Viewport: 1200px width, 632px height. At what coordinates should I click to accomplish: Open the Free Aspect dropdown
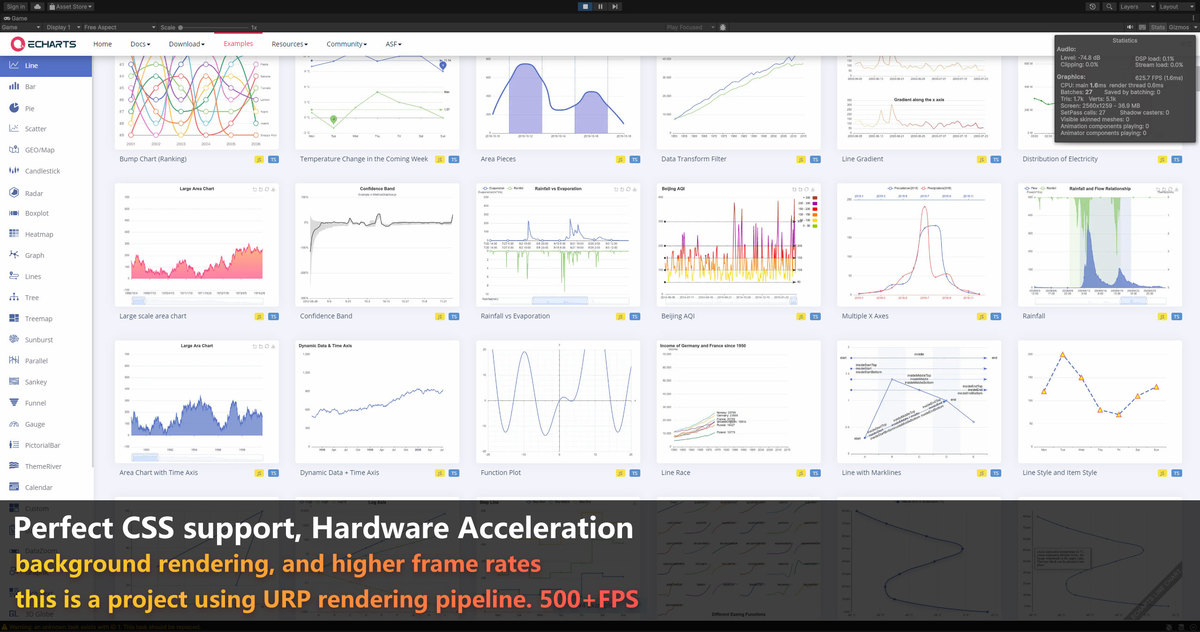[x=119, y=27]
